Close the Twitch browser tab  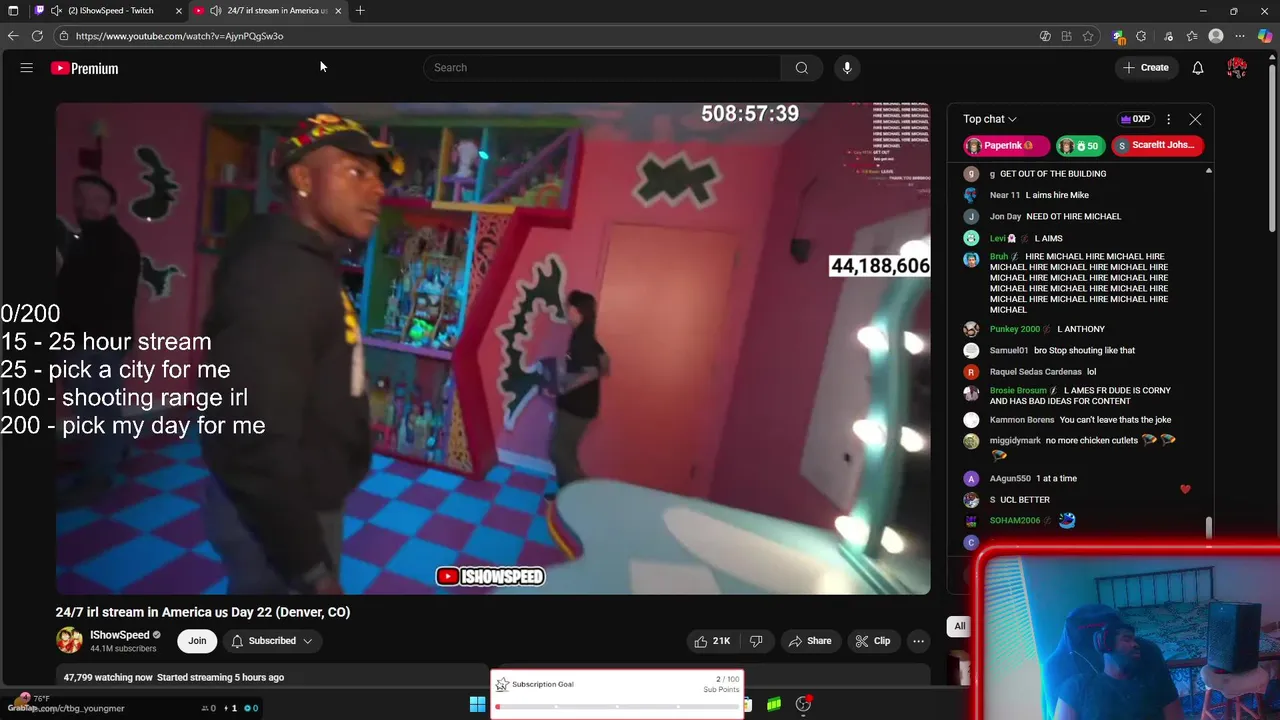pyautogui.click(x=179, y=11)
